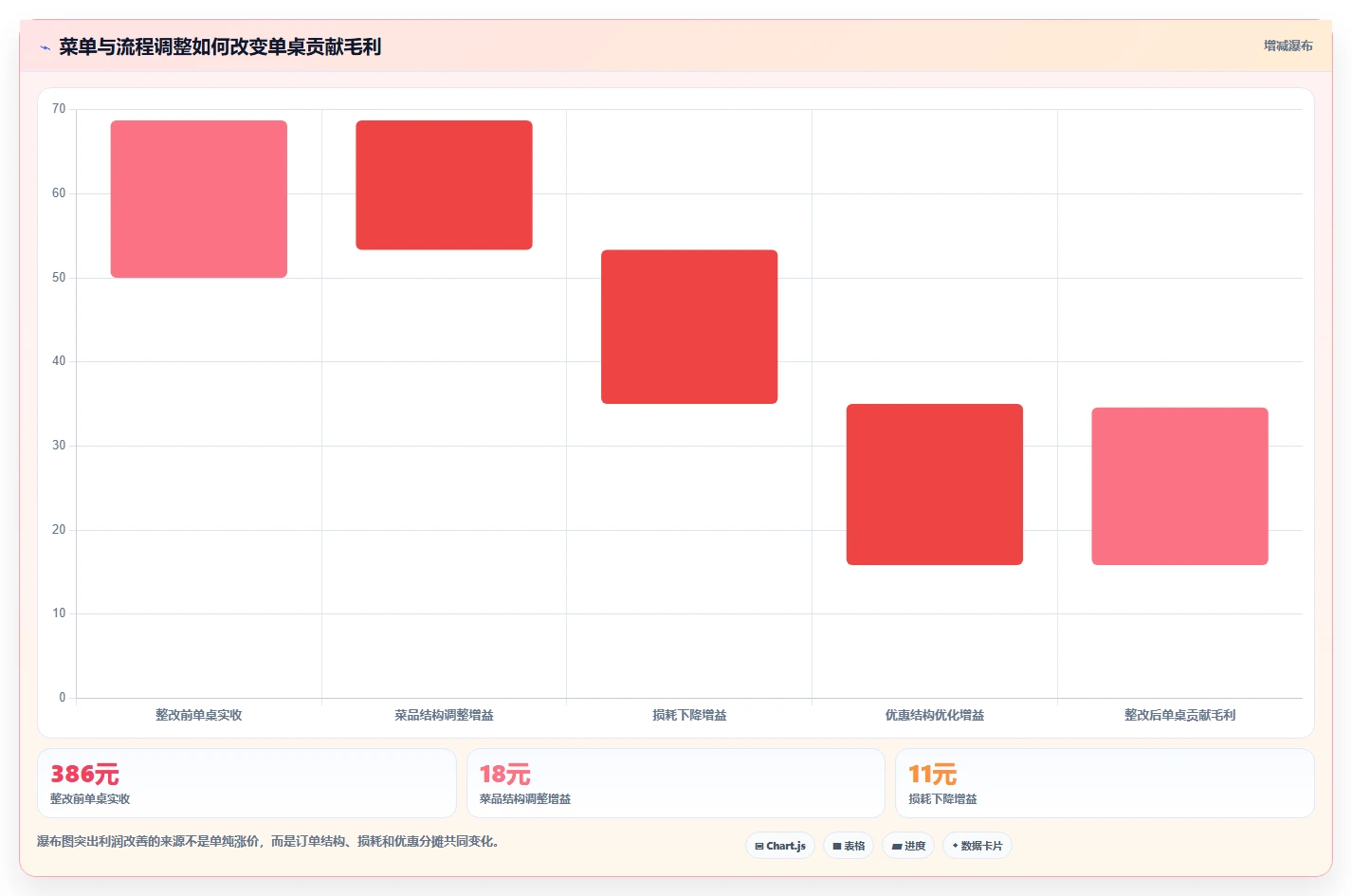Click the 18元 data card

click(675, 783)
